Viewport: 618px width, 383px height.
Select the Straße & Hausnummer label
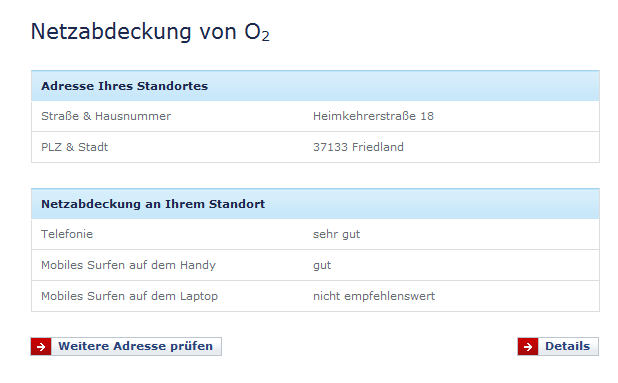click(x=106, y=116)
